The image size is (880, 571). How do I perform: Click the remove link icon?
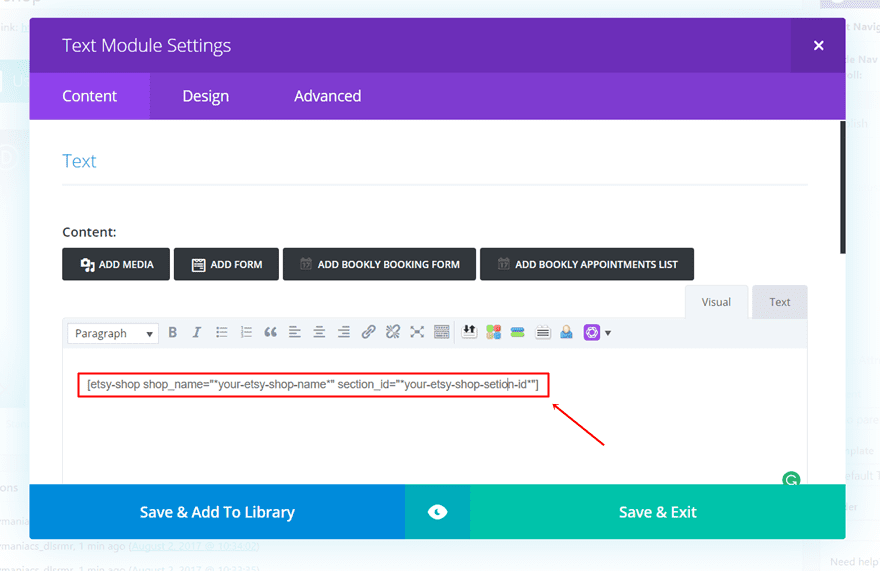coord(393,333)
